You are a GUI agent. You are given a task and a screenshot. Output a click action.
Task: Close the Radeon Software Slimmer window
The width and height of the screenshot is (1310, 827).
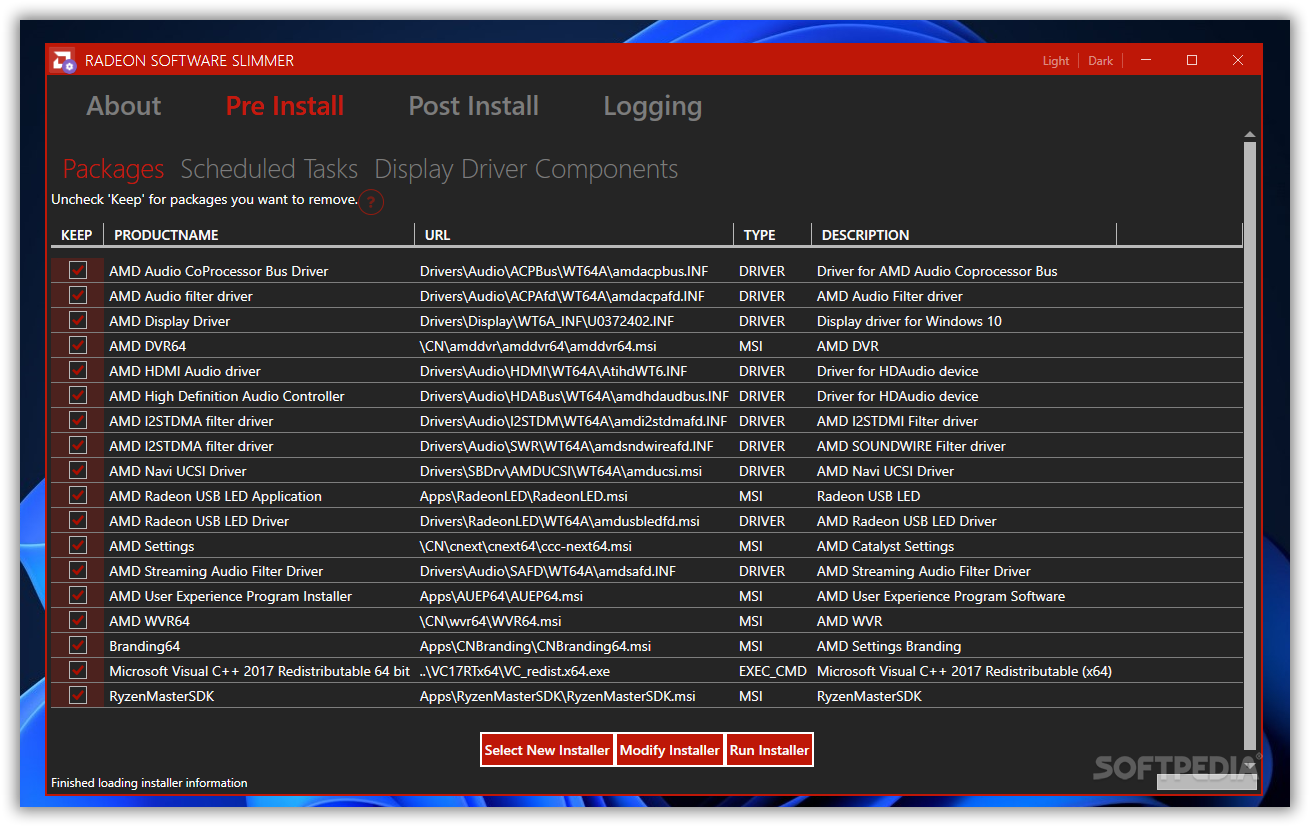point(1238,61)
